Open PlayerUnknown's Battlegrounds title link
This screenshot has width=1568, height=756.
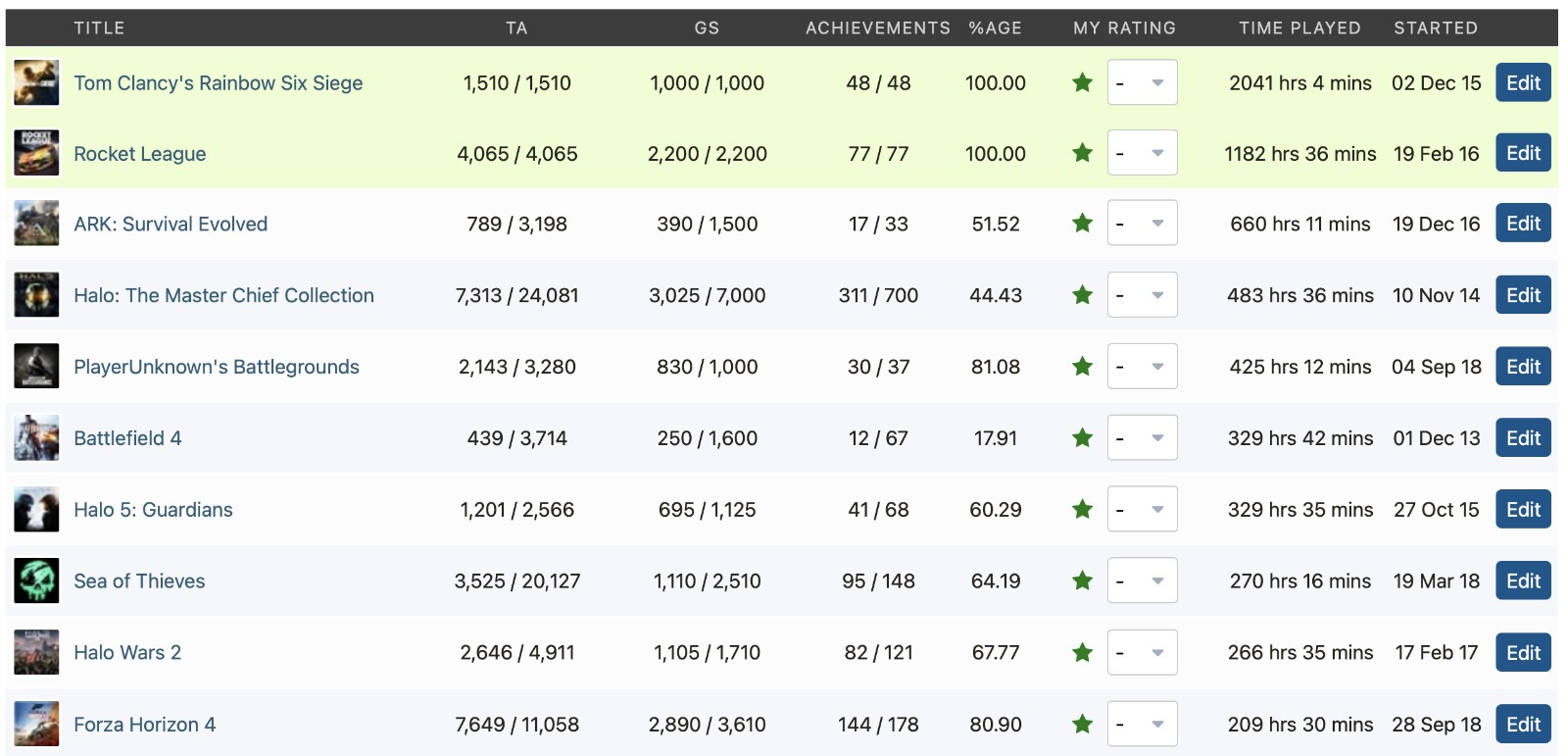(x=217, y=367)
